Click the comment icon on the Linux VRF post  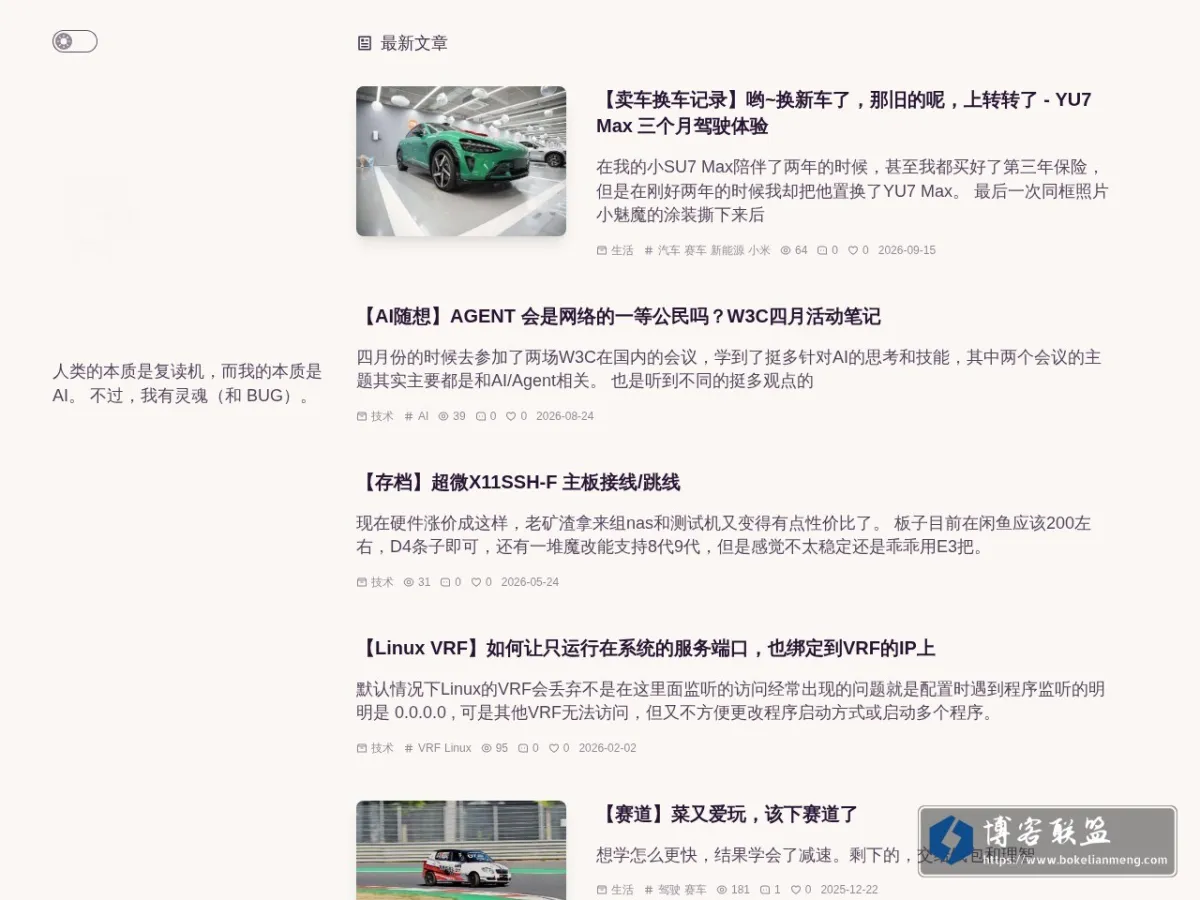[523, 749]
